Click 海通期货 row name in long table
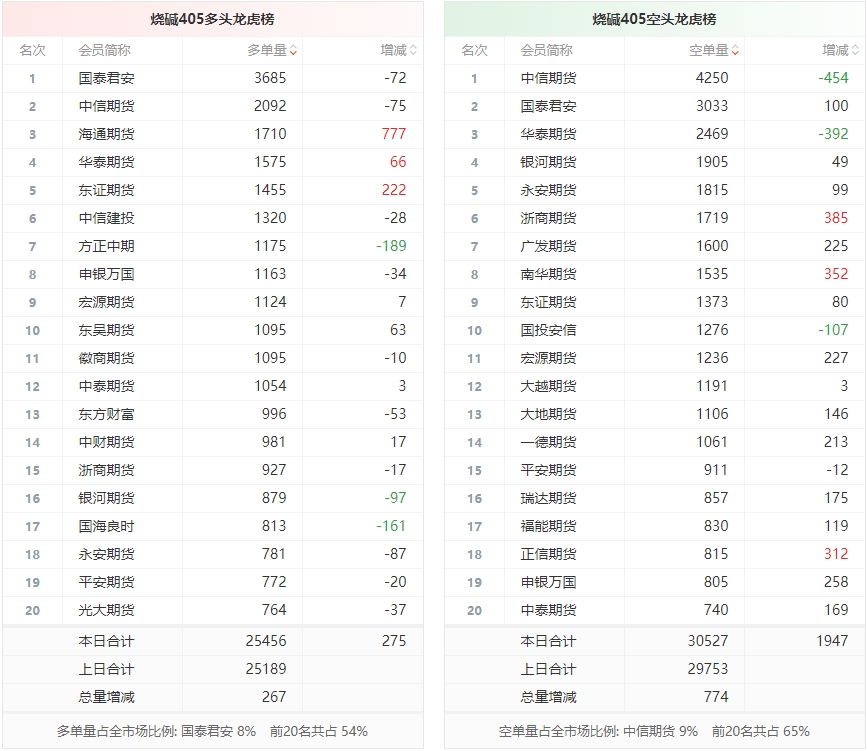867x751 pixels. [x=106, y=134]
